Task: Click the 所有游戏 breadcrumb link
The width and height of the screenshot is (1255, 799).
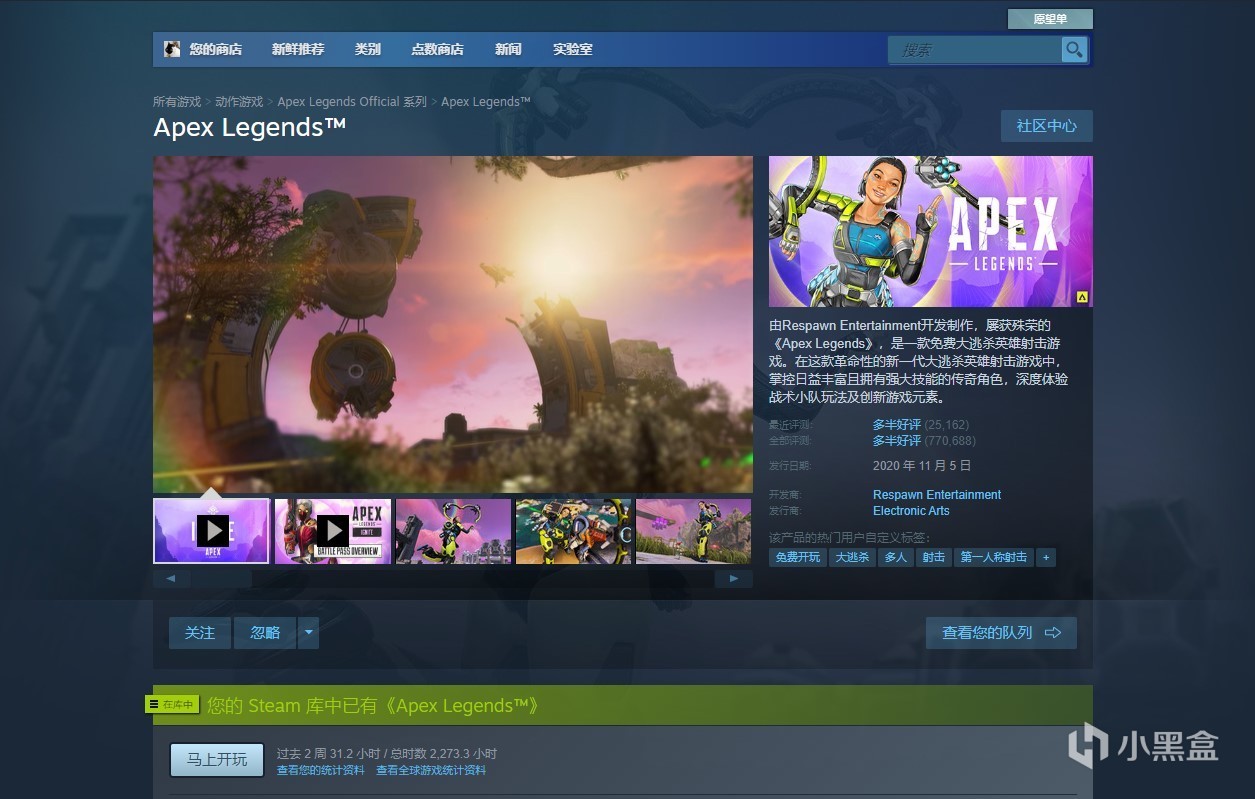Action: [x=177, y=102]
